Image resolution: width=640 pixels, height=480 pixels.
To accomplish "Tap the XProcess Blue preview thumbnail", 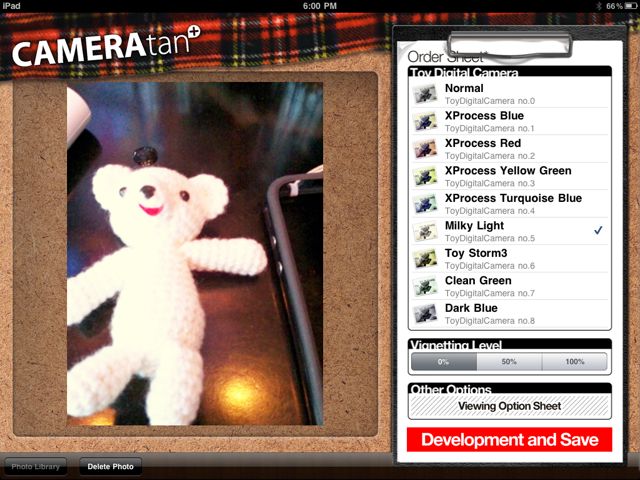I will 425,122.
